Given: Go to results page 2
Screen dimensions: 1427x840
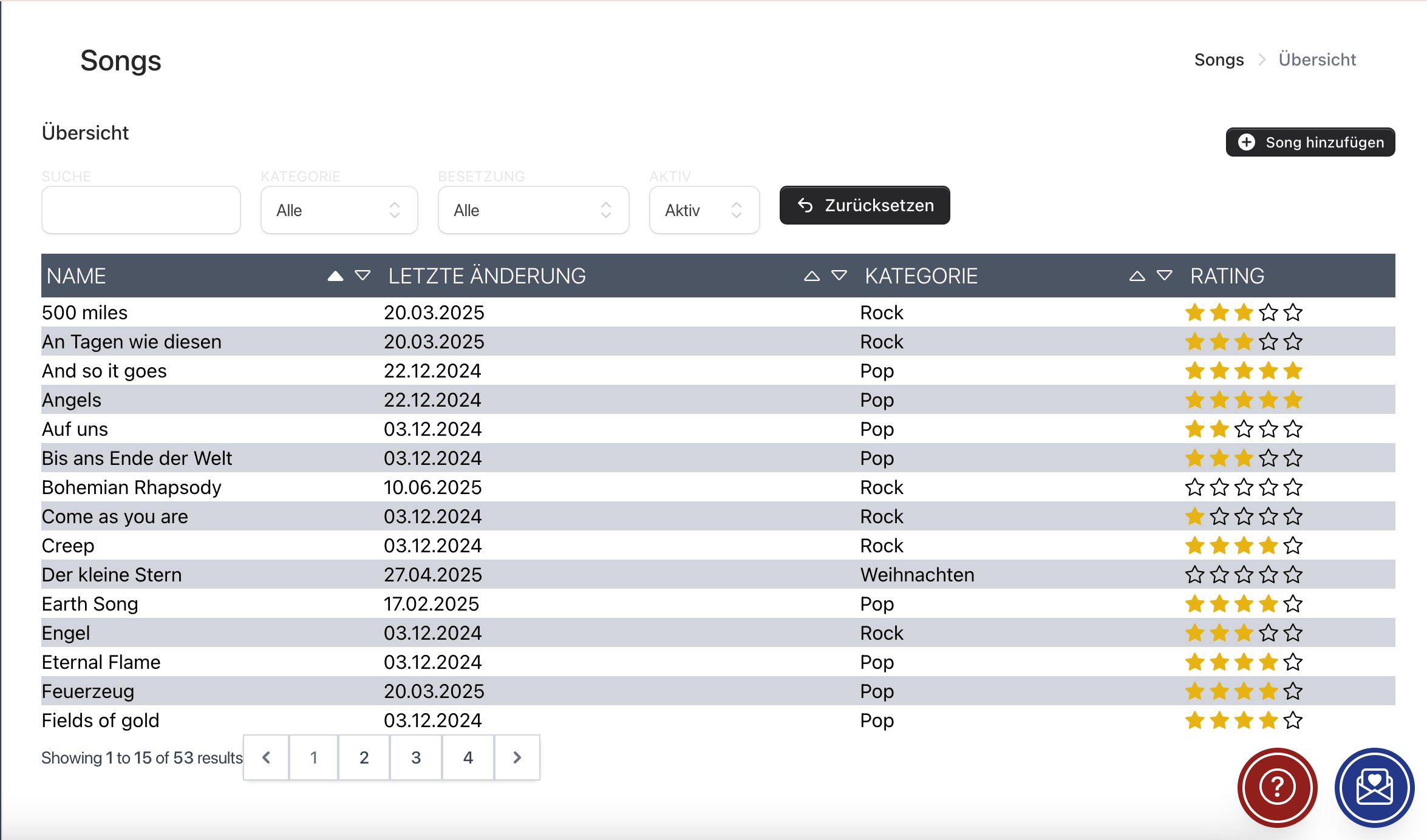Looking at the screenshot, I should (x=364, y=757).
